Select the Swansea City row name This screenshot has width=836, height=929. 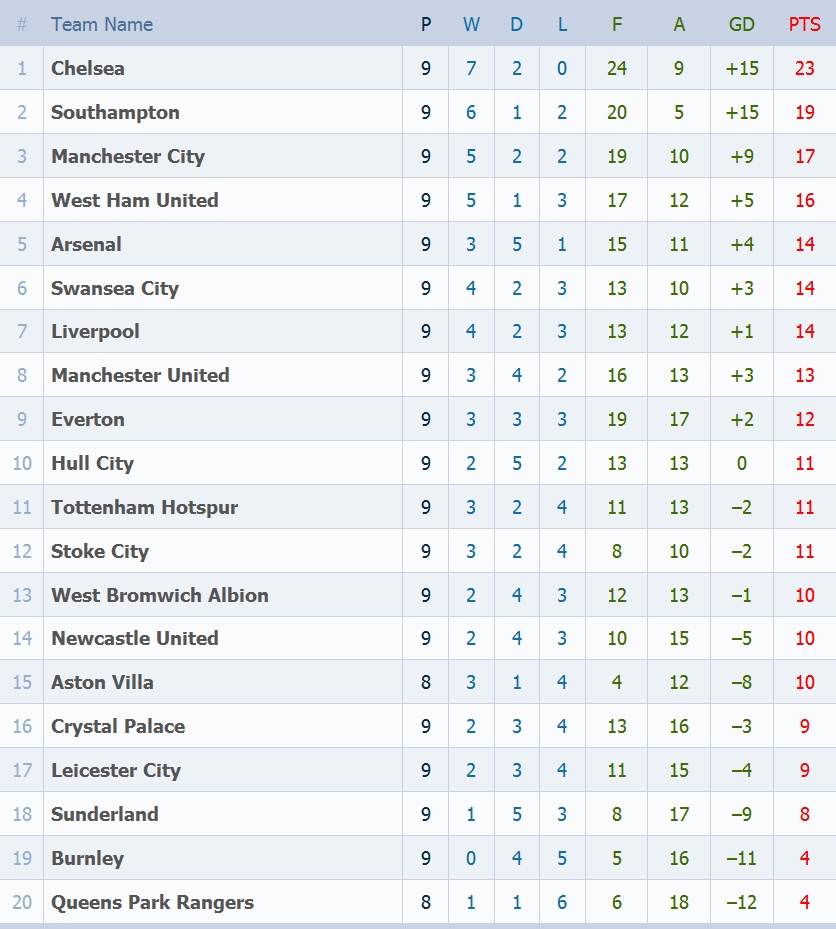pyautogui.click(x=115, y=288)
